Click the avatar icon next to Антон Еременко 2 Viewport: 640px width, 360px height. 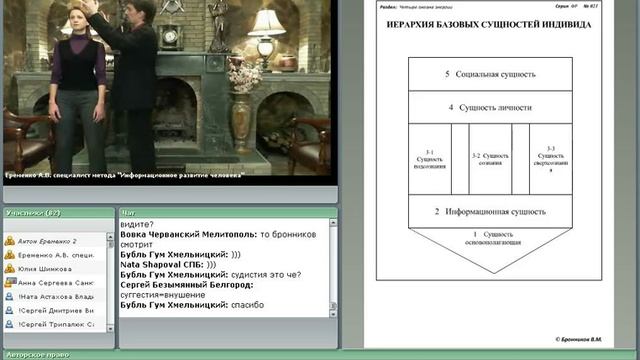coord(9,241)
